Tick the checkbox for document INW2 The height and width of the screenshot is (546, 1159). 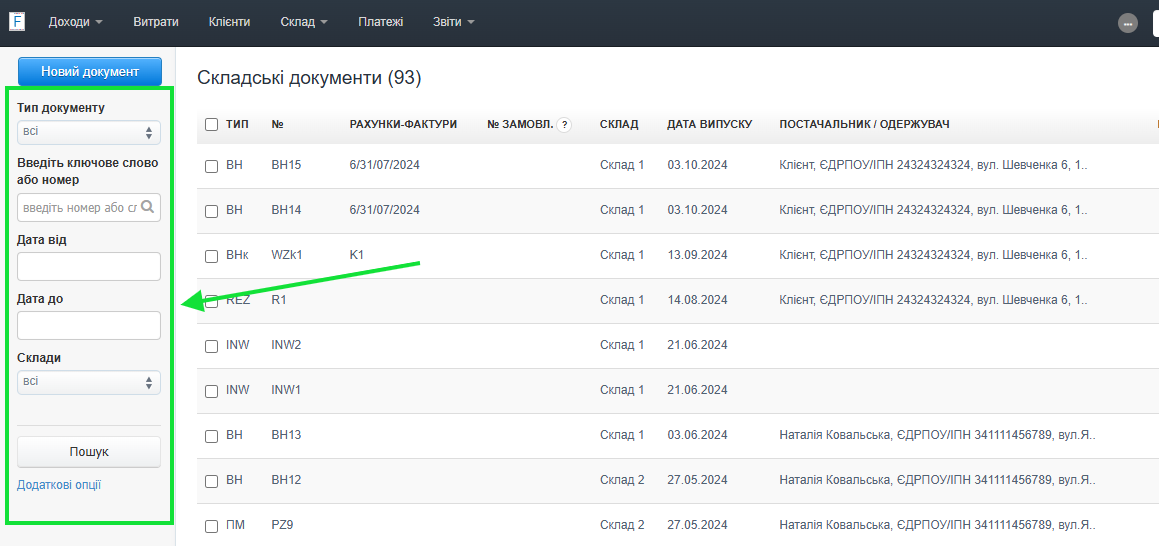(211, 346)
